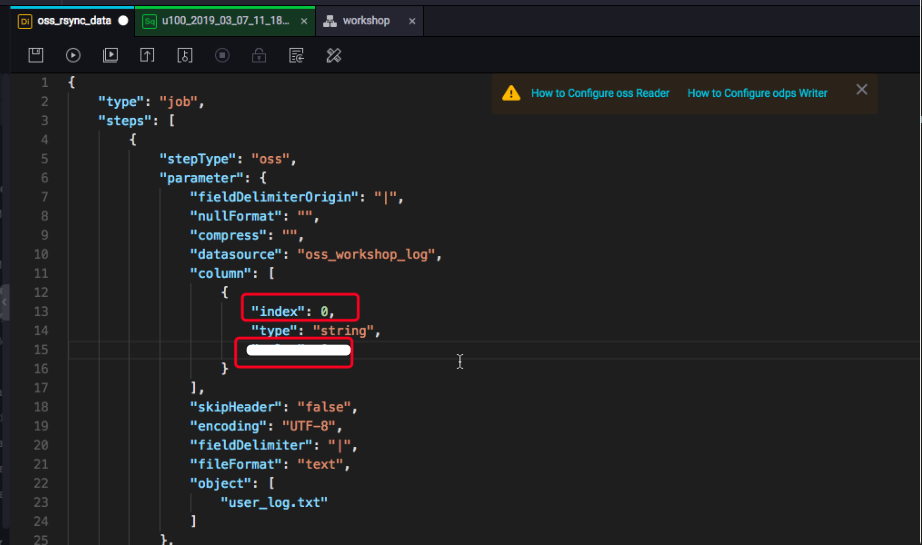Screen dimensions: 922x545
Task: Open the How to Configure odps Writer link
Action: click(x=757, y=93)
